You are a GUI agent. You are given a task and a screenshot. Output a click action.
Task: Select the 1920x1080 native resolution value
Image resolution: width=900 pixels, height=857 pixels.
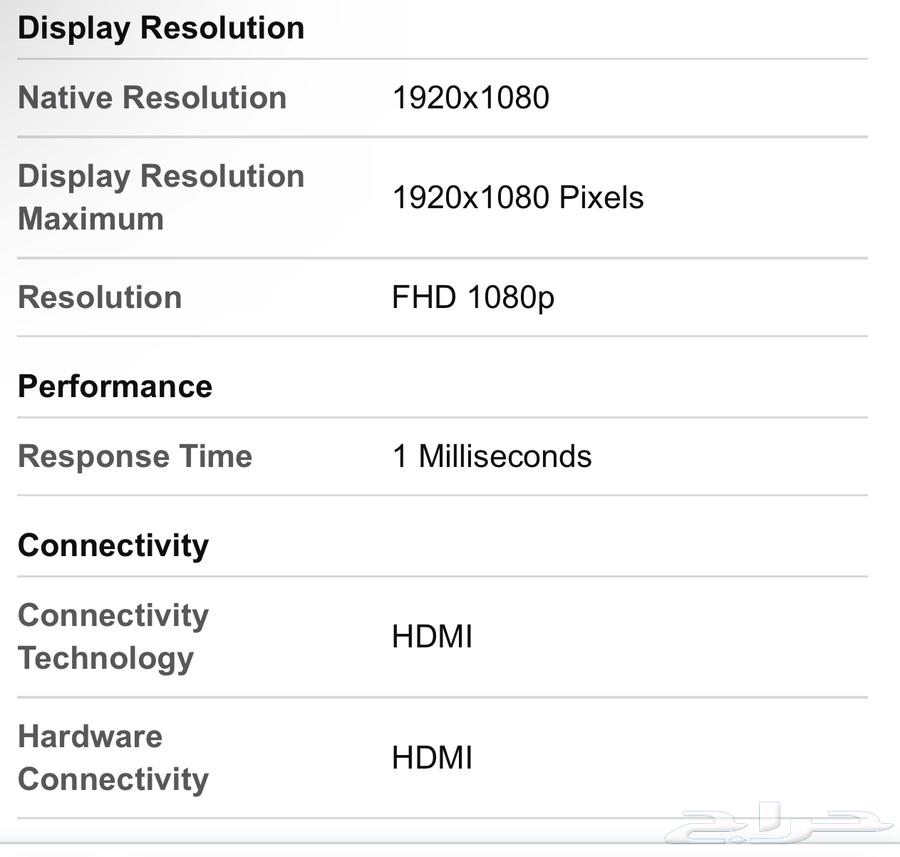(x=471, y=97)
